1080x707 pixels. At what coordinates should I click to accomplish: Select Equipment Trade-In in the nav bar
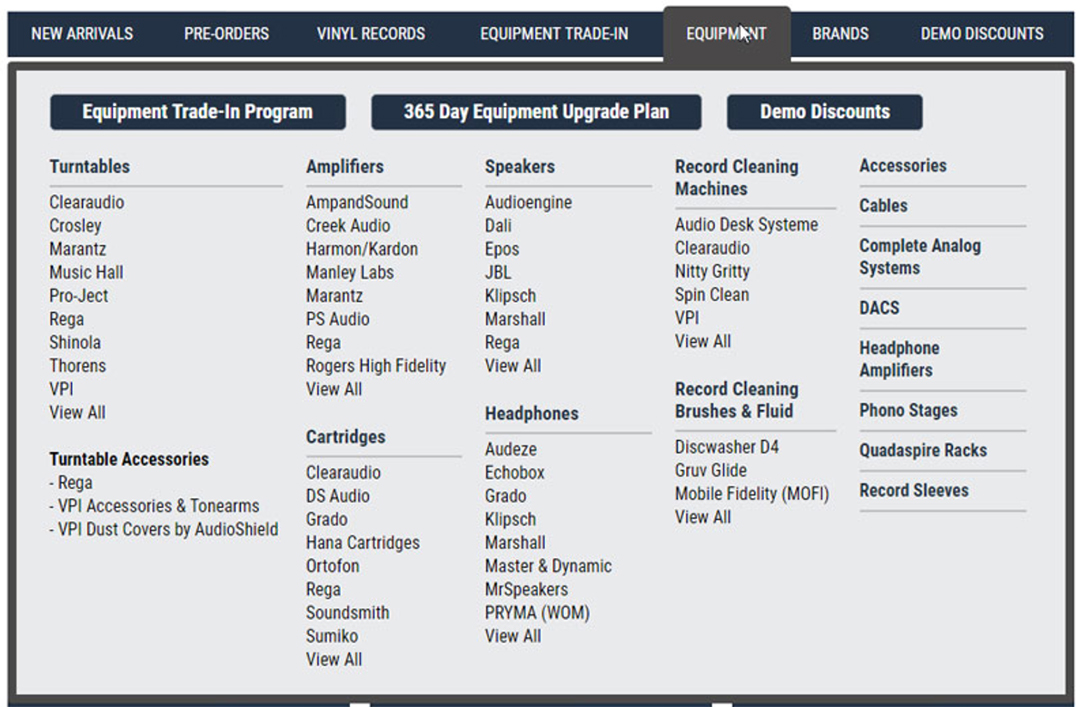point(554,34)
